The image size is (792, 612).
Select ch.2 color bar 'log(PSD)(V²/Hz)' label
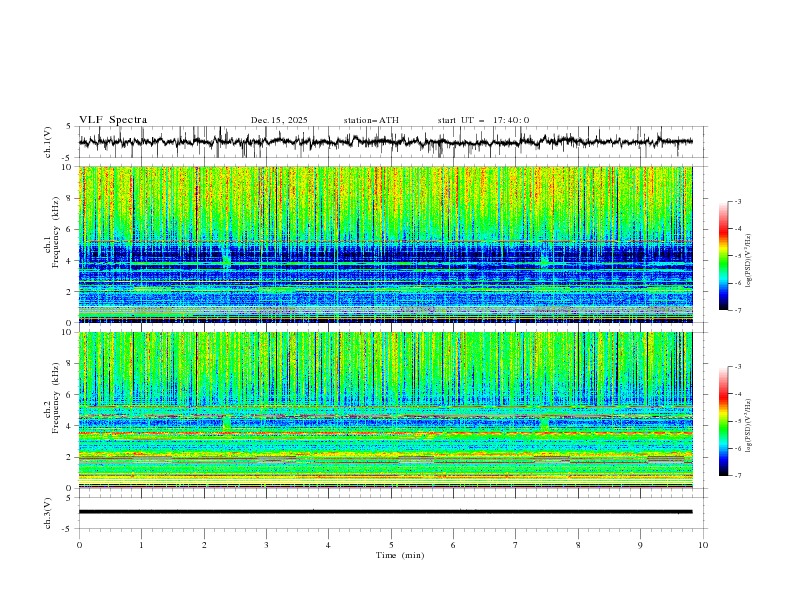(x=749, y=426)
